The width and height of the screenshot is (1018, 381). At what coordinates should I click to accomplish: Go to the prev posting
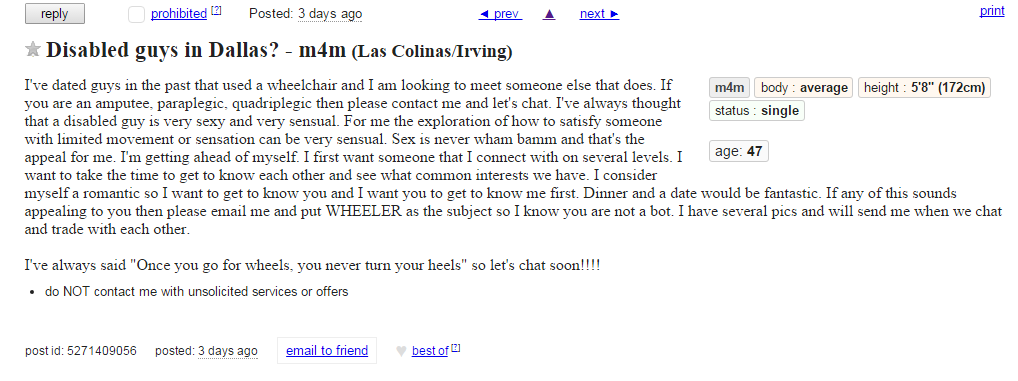[500, 14]
